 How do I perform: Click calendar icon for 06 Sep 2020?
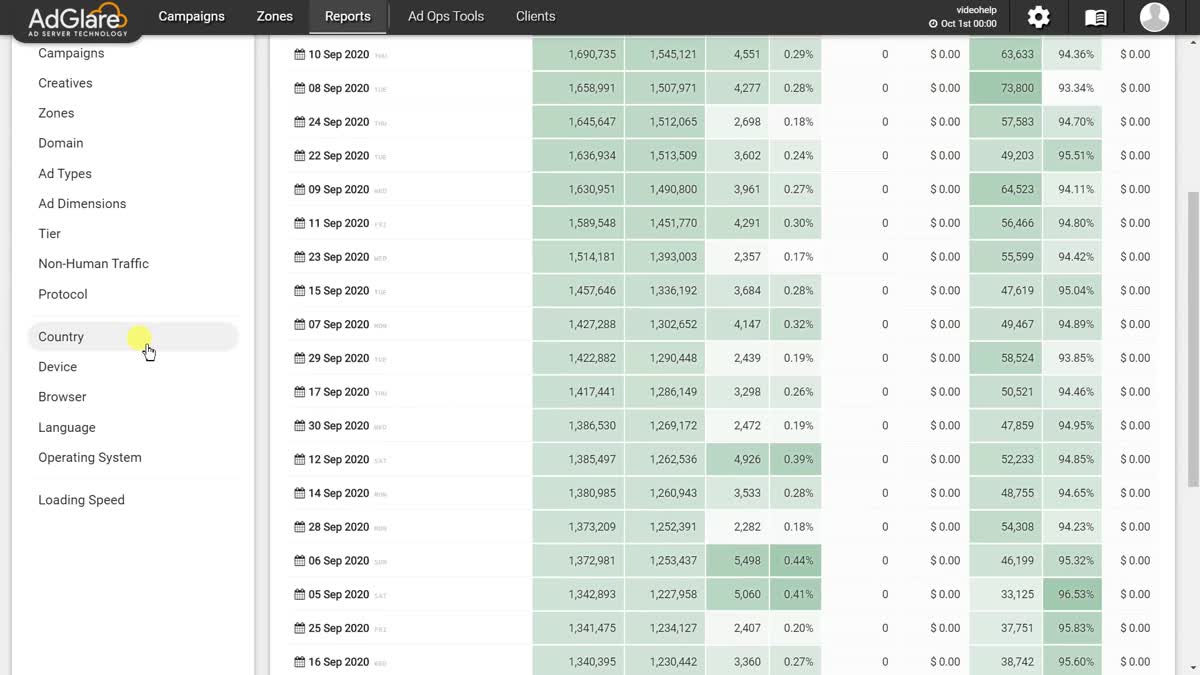[300, 561]
